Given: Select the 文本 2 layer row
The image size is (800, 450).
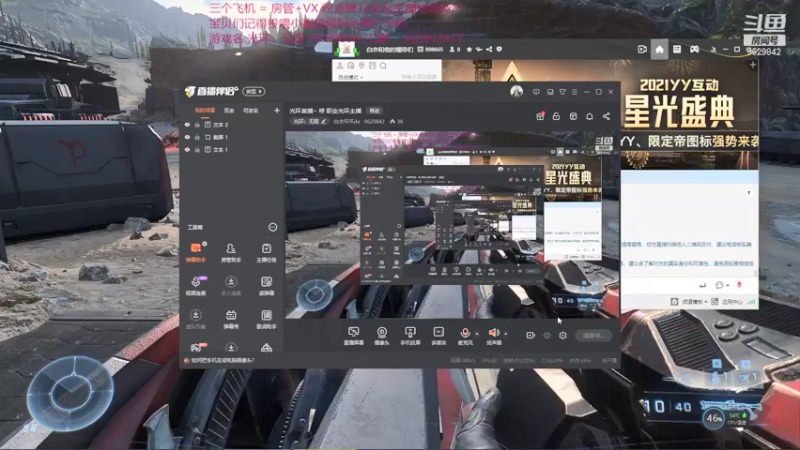Looking at the screenshot, I should (232, 124).
